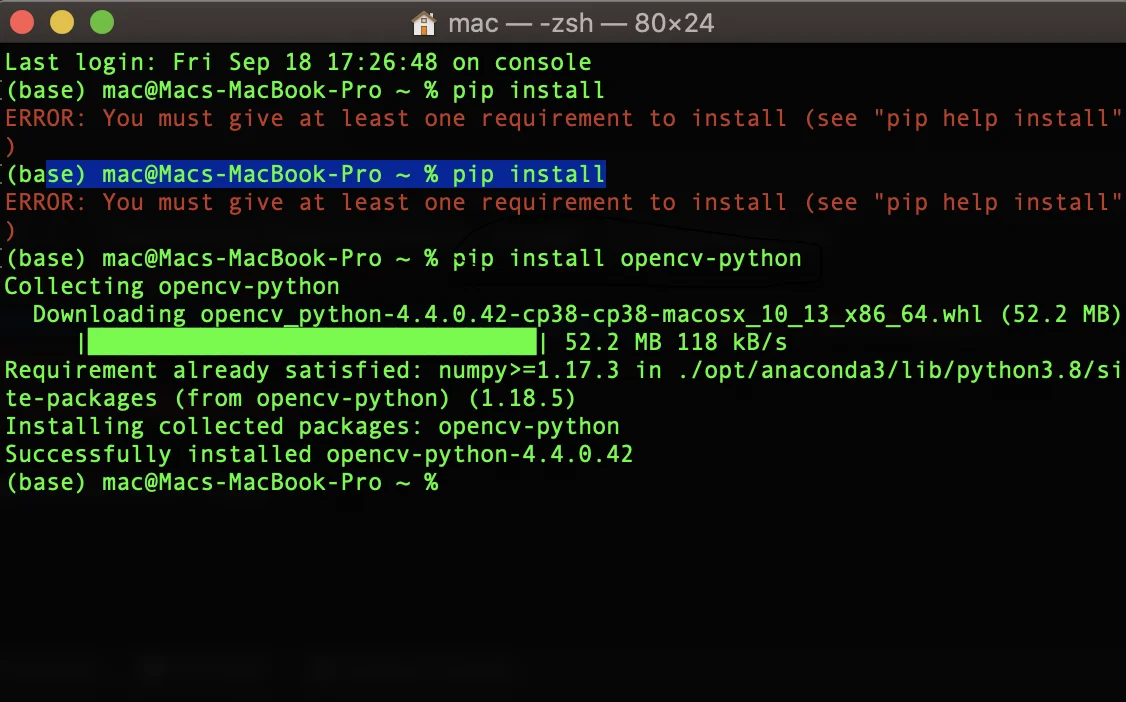Maximize Terminal using the green button
1126x702 pixels.
click(x=101, y=21)
